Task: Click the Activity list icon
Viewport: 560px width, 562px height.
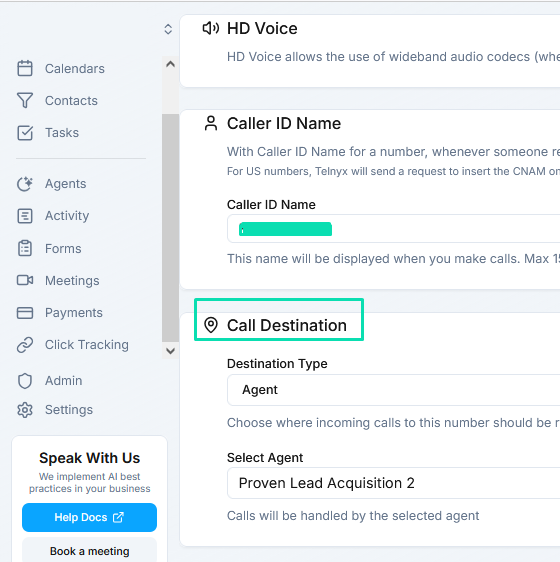Action: (25, 216)
